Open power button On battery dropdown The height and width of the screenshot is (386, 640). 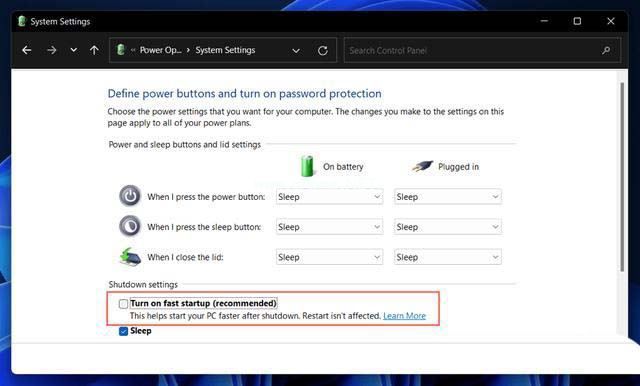(329, 197)
